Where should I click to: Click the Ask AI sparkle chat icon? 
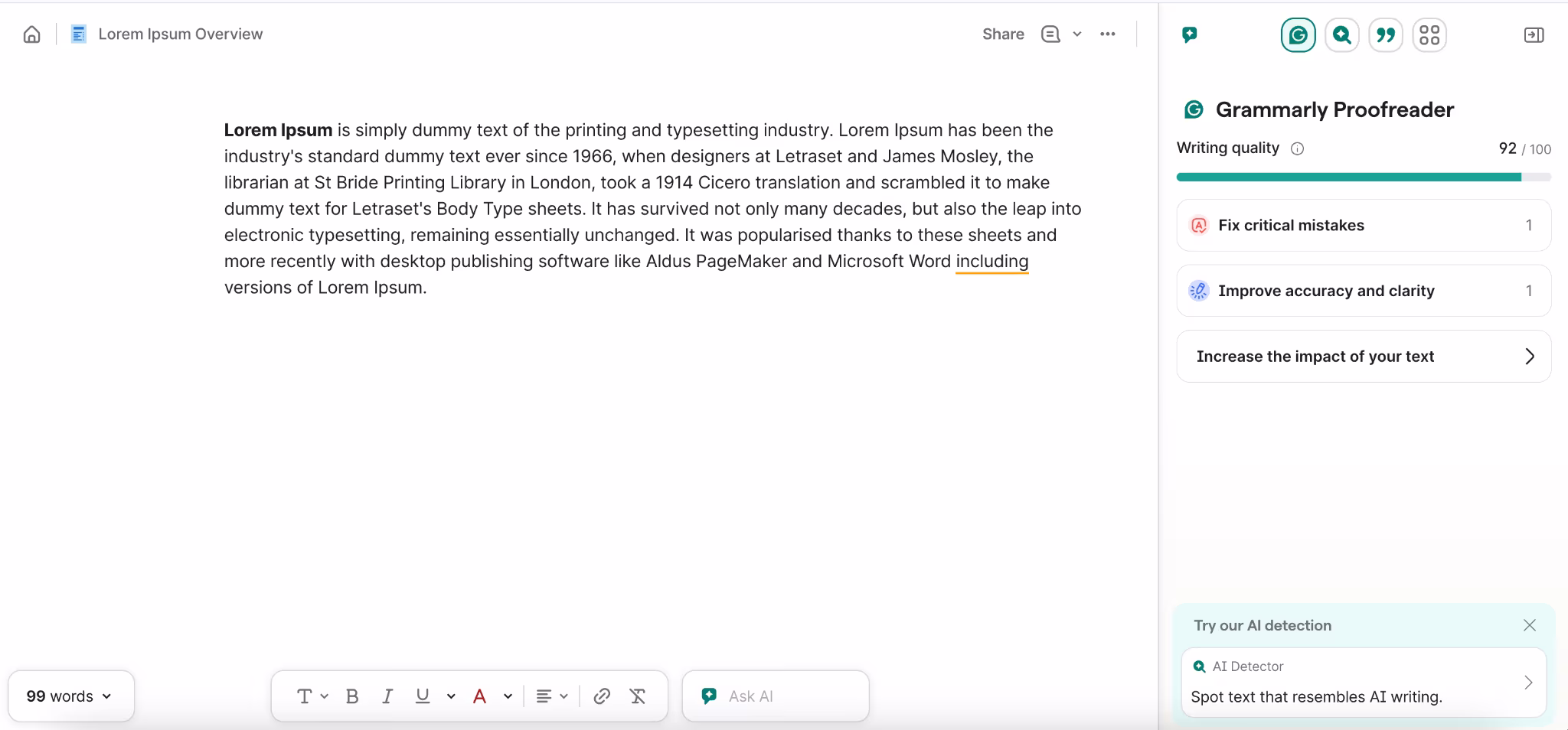click(x=709, y=696)
